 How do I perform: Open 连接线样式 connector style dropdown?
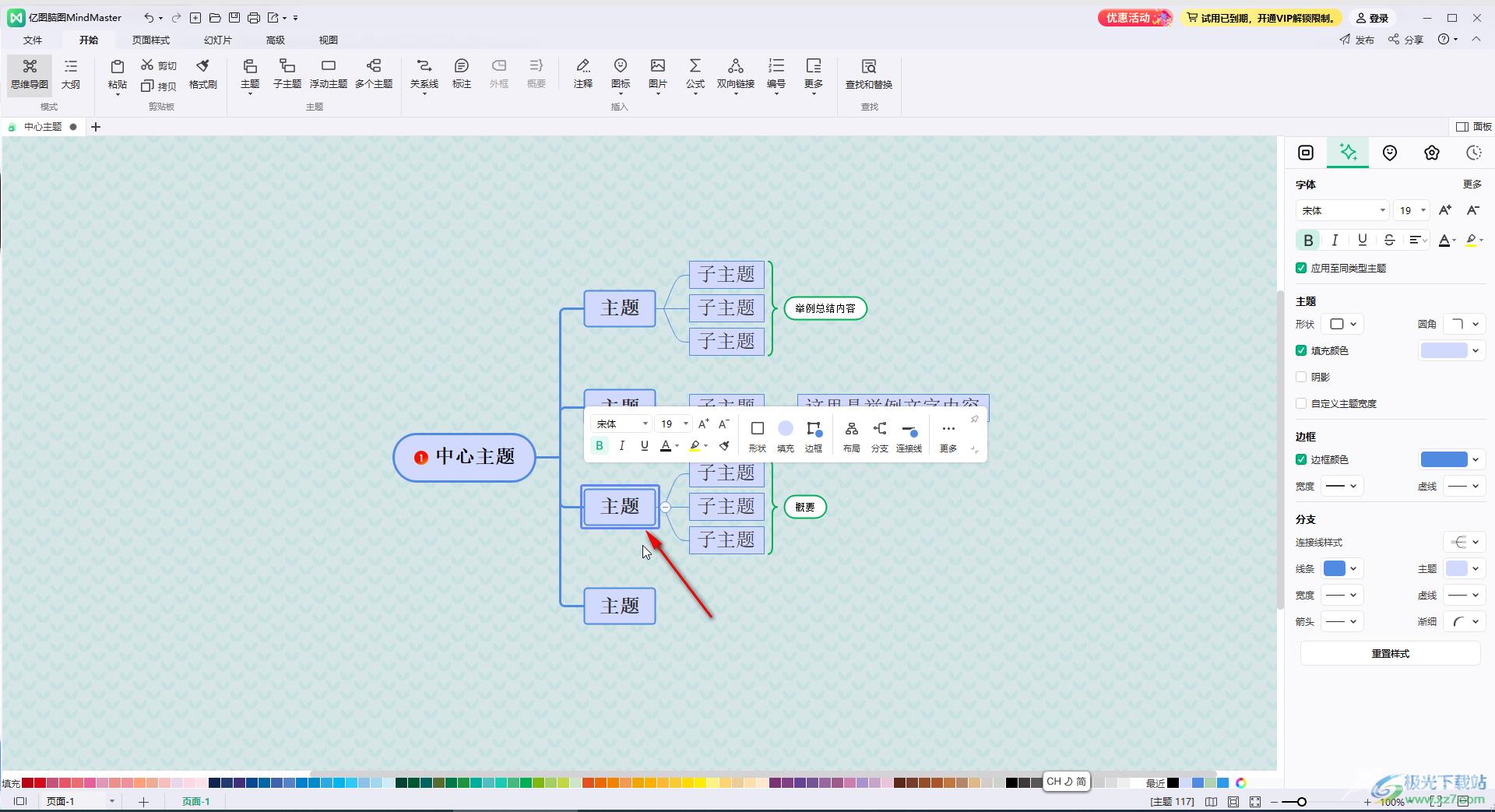pyautogui.click(x=1465, y=542)
